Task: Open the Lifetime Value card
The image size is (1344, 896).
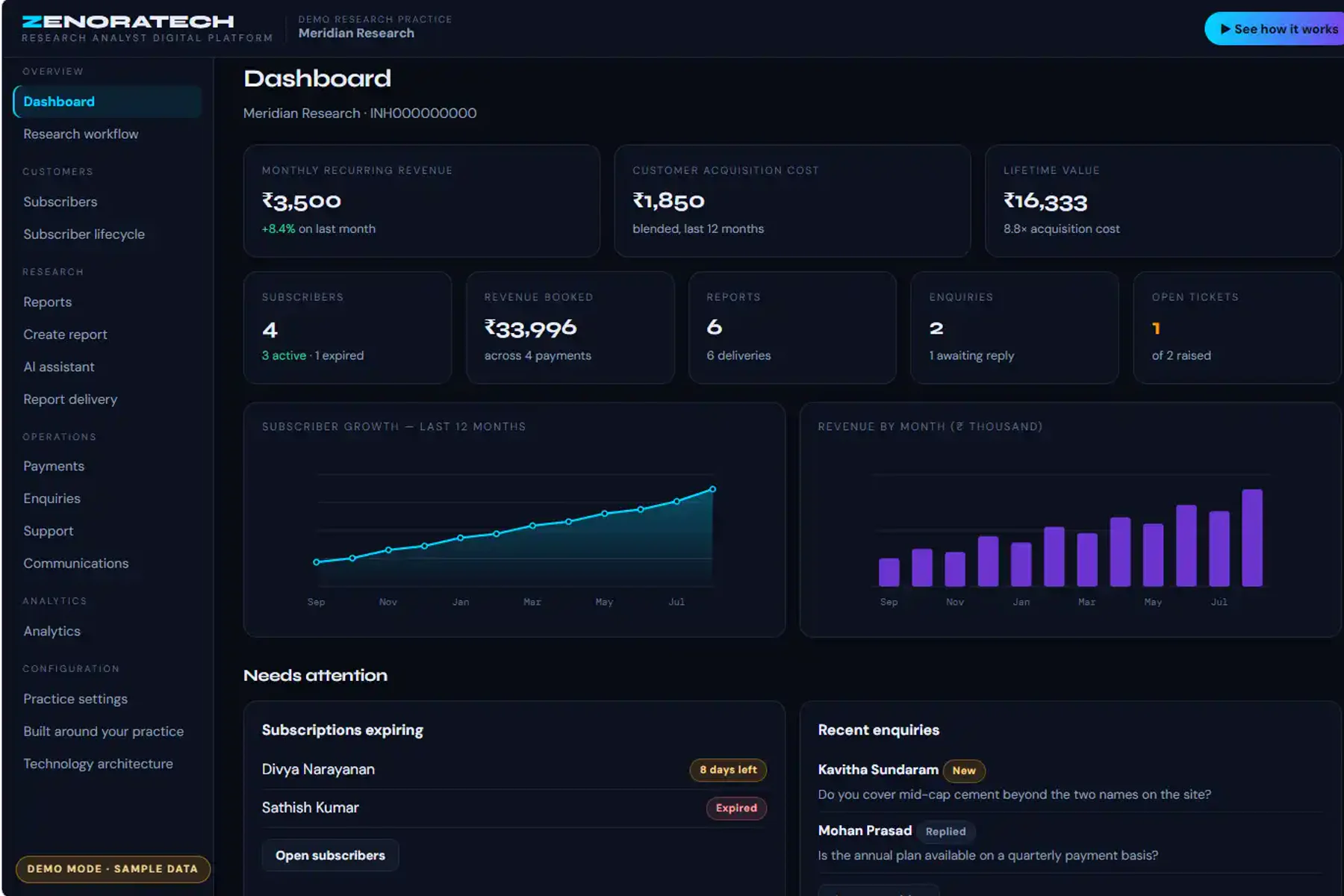Action: coord(1163,201)
